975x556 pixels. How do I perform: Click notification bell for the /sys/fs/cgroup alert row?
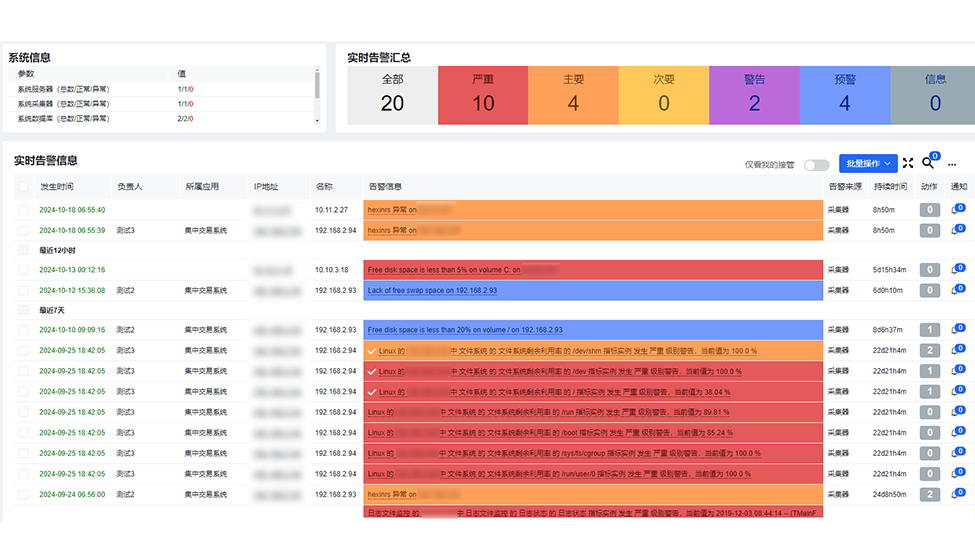pos(958,453)
